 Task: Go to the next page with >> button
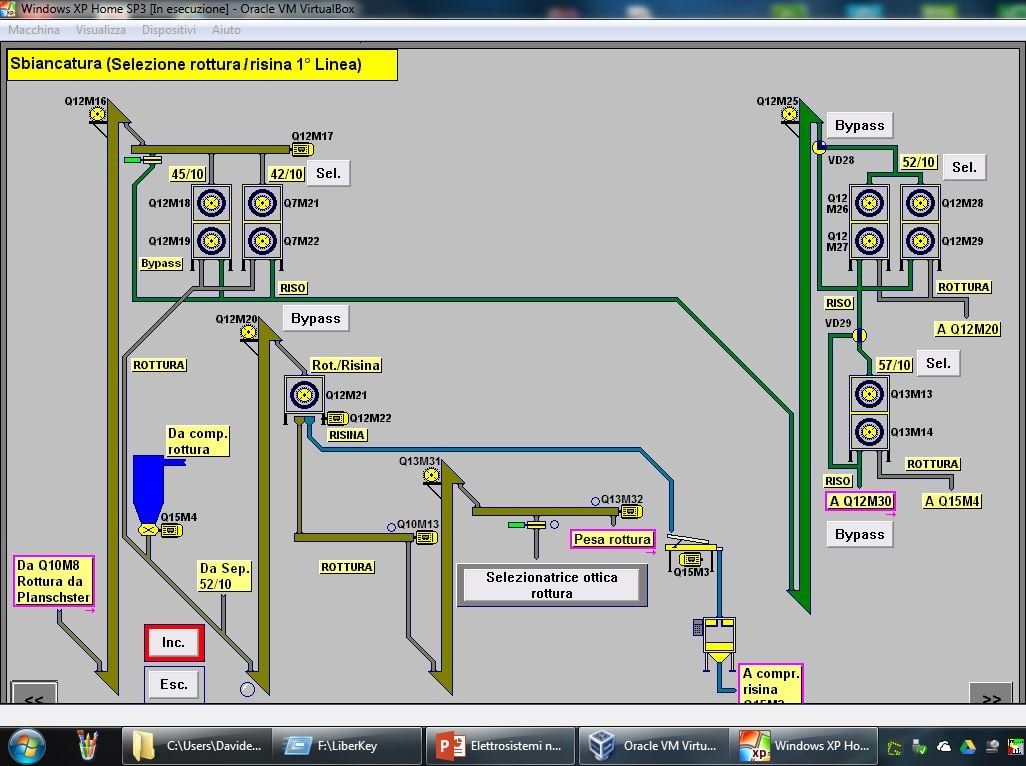(x=991, y=697)
